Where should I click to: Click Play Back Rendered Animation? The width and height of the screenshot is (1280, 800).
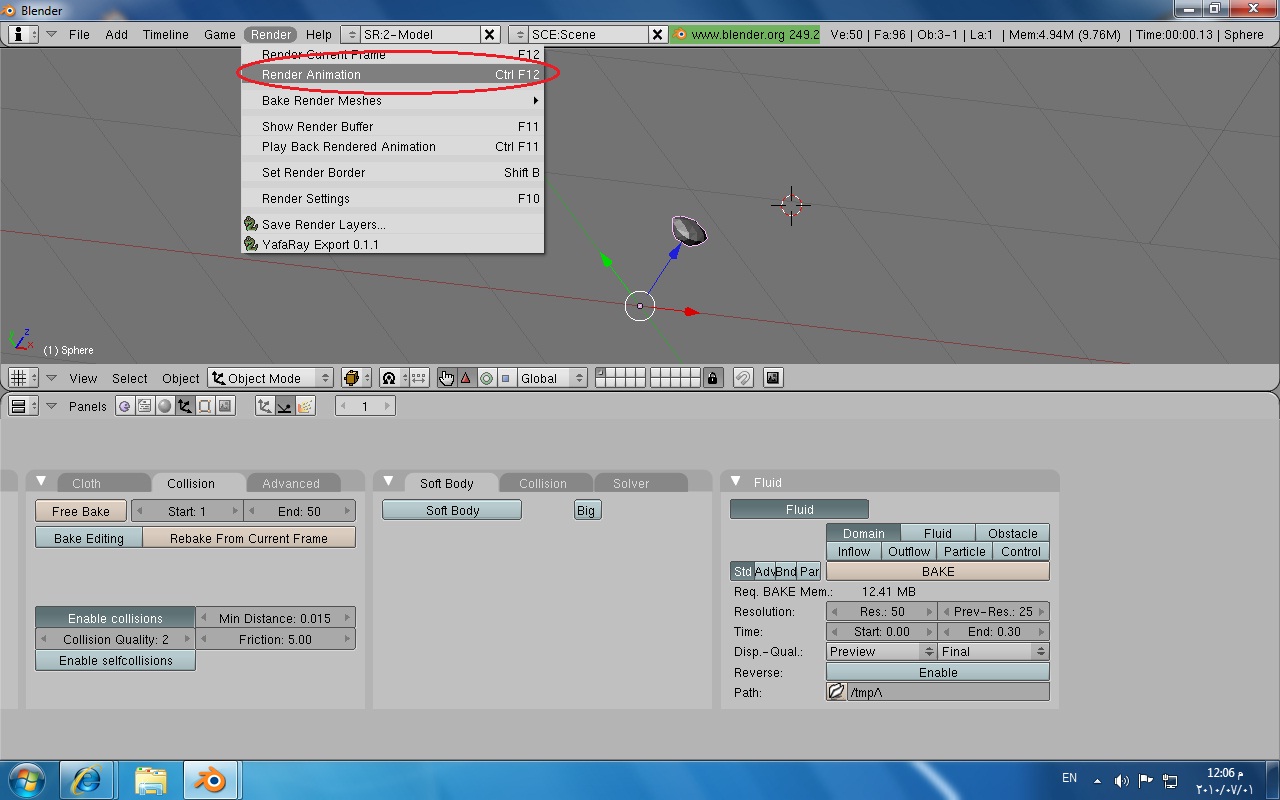(x=393, y=146)
